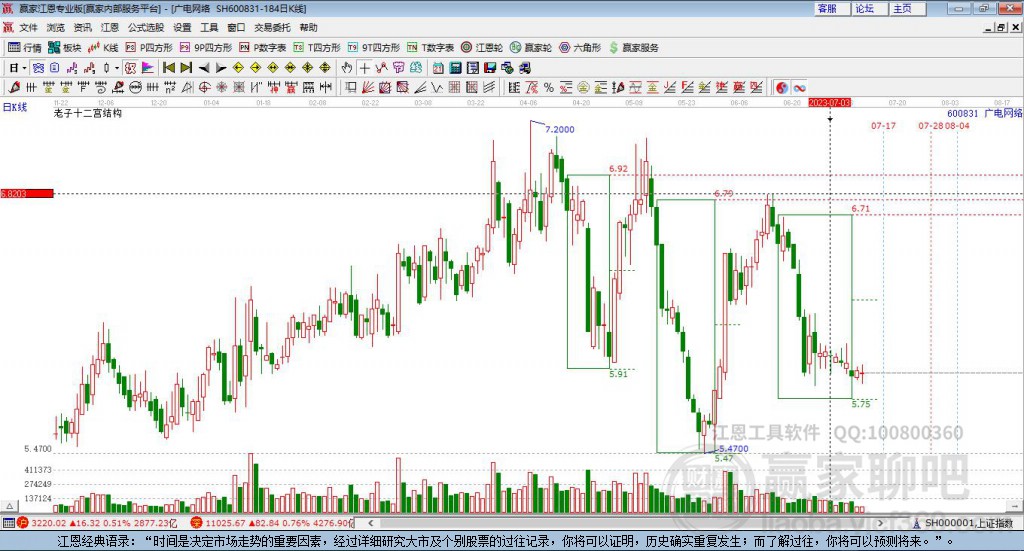The height and width of the screenshot is (551, 1024).
Task: Open the 交易委托 menu
Action: (272, 27)
